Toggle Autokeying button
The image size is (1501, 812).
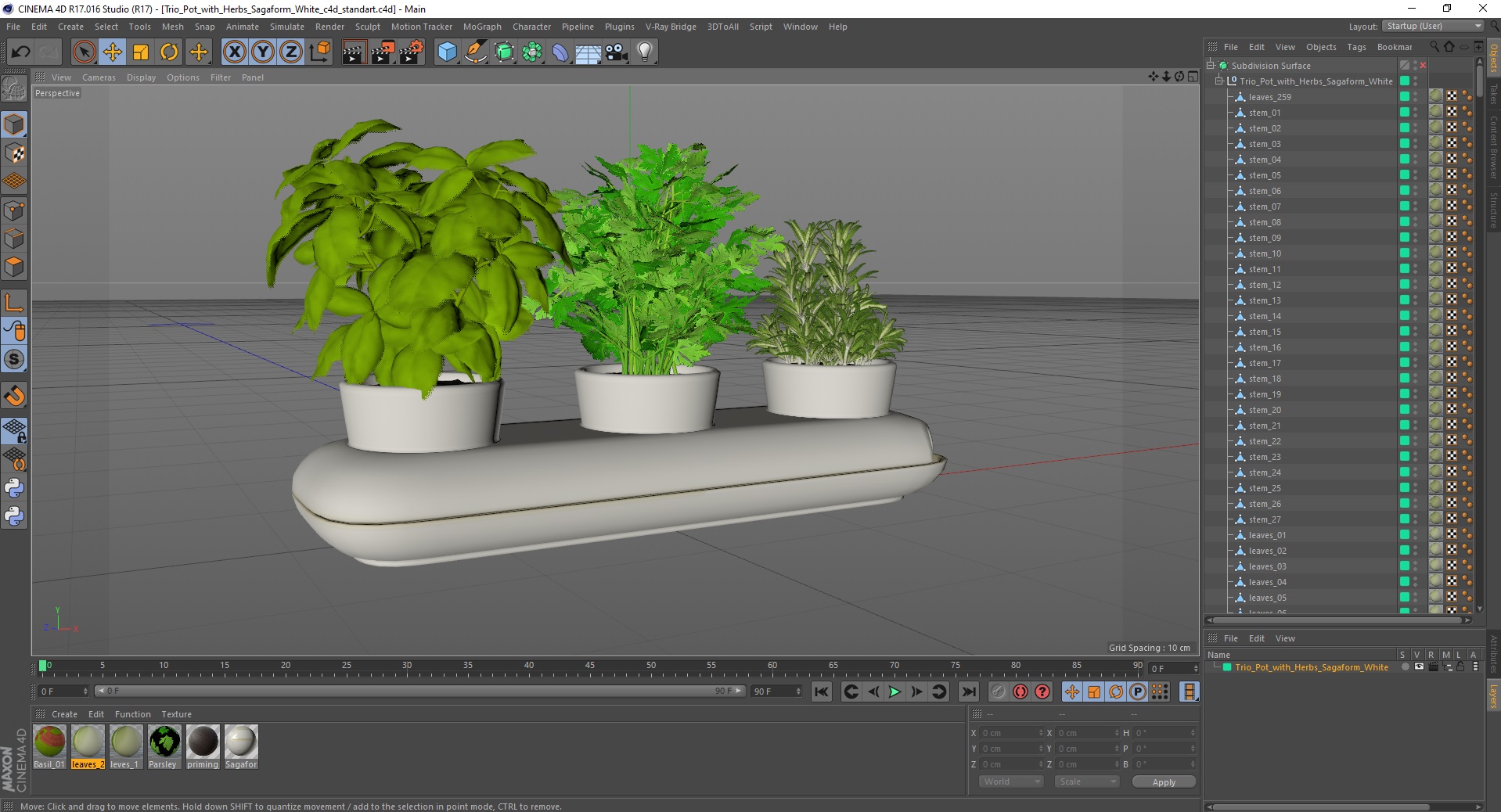pos(1020,692)
